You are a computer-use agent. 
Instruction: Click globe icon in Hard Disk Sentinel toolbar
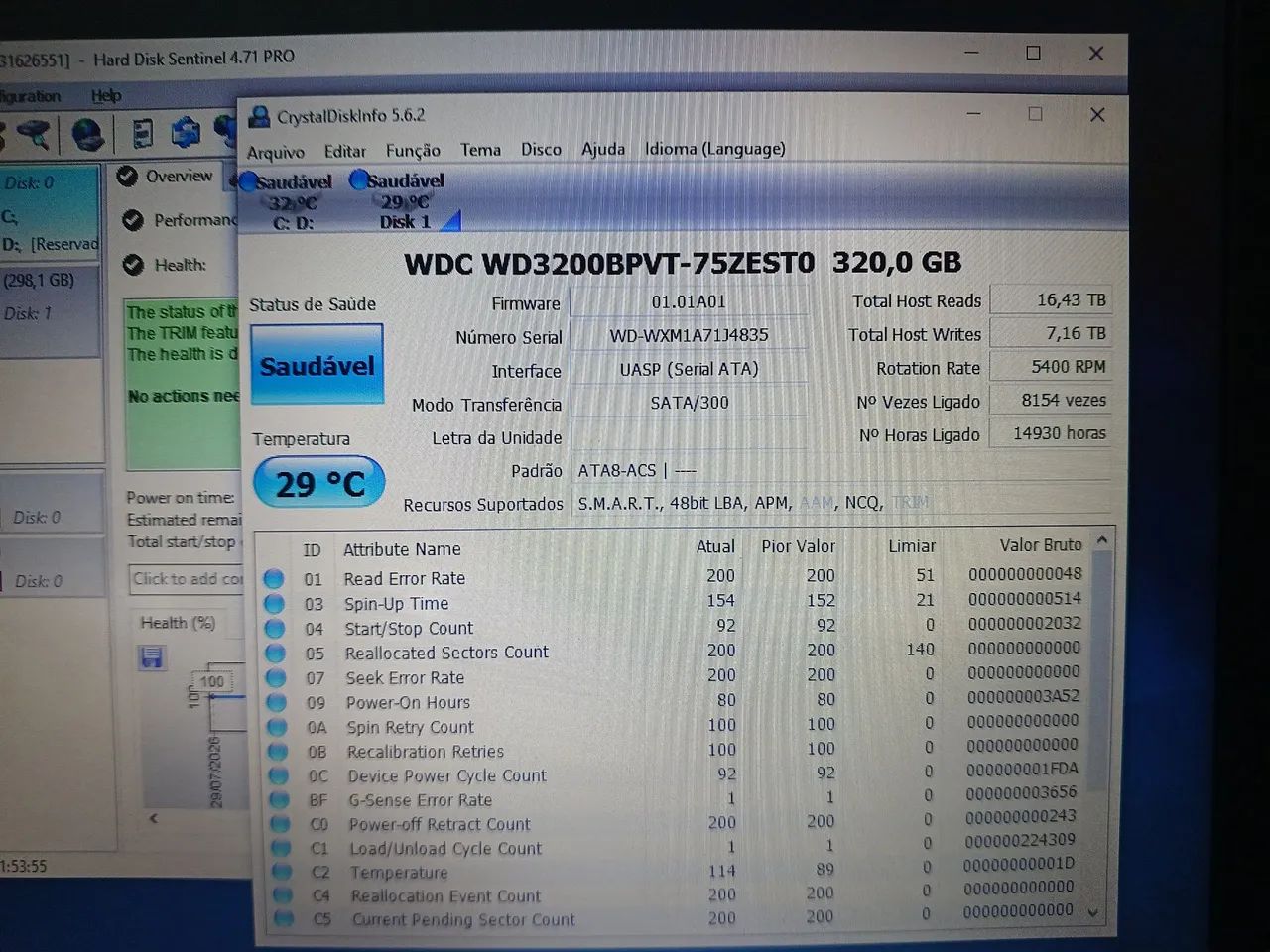(88, 133)
